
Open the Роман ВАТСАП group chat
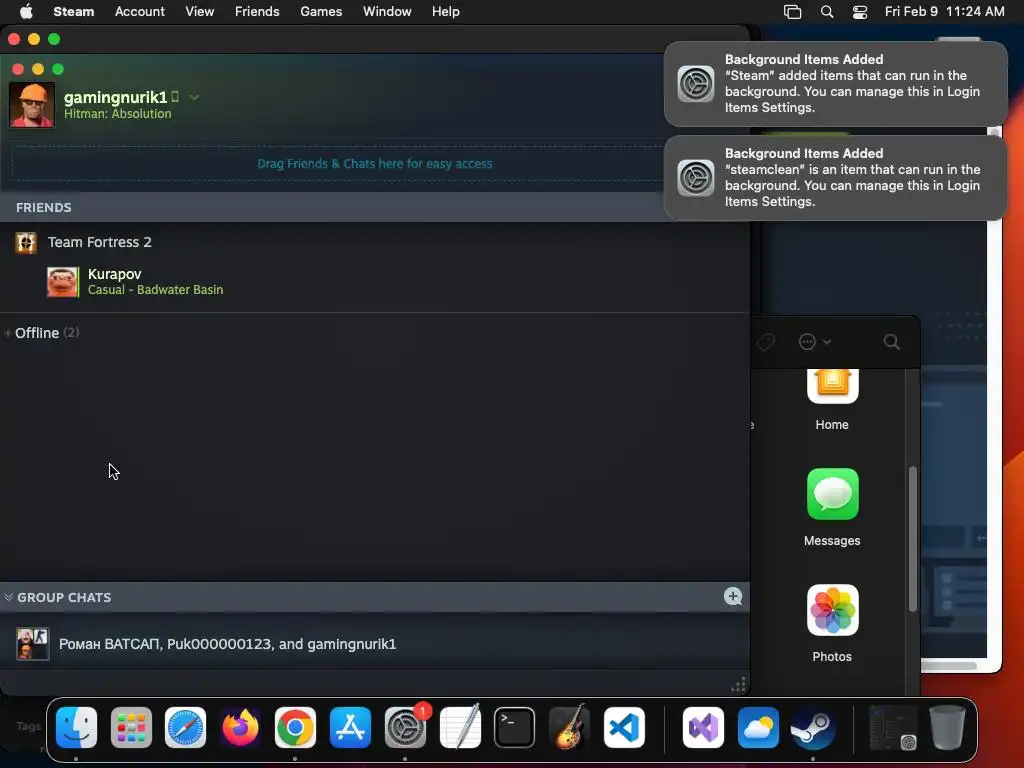(375, 644)
